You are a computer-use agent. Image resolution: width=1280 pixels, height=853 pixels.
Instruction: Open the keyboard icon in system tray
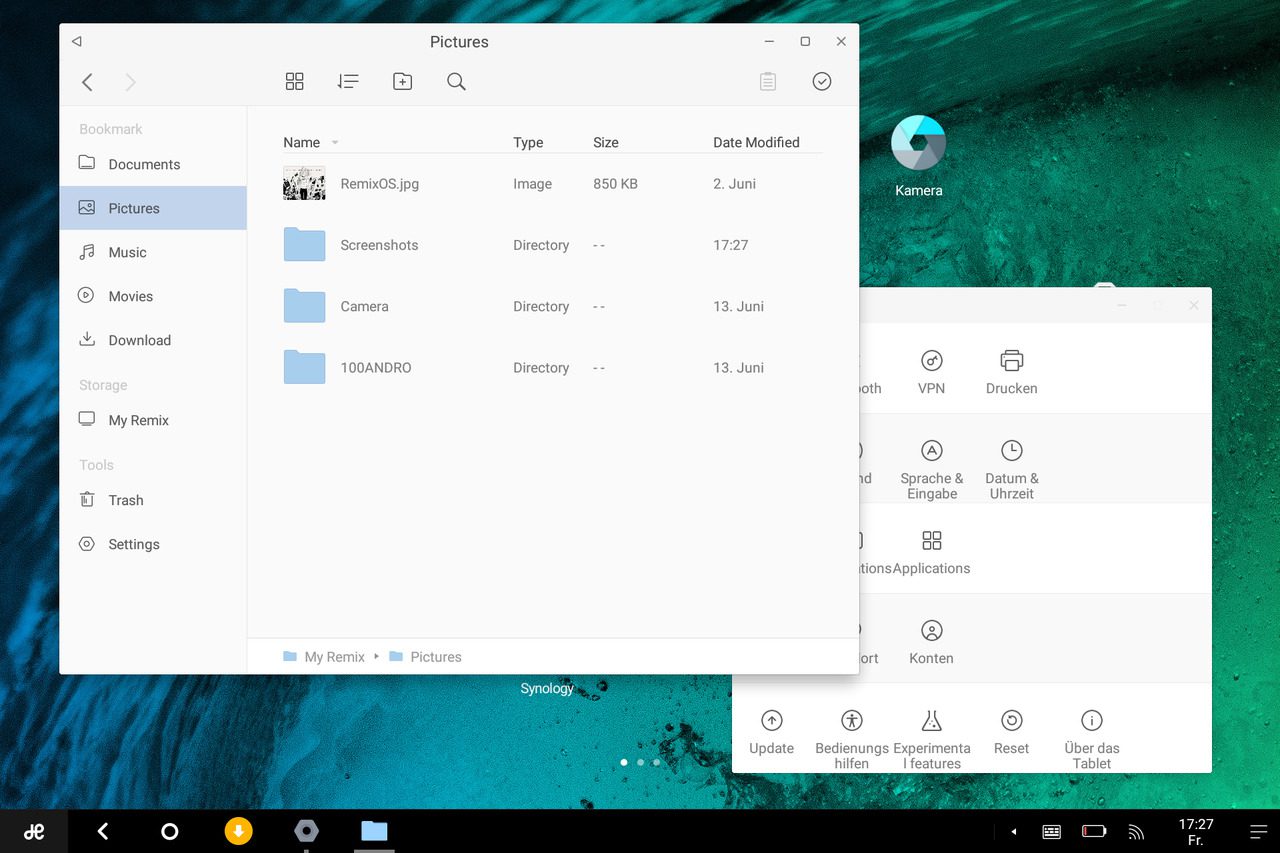(x=1051, y=831)
